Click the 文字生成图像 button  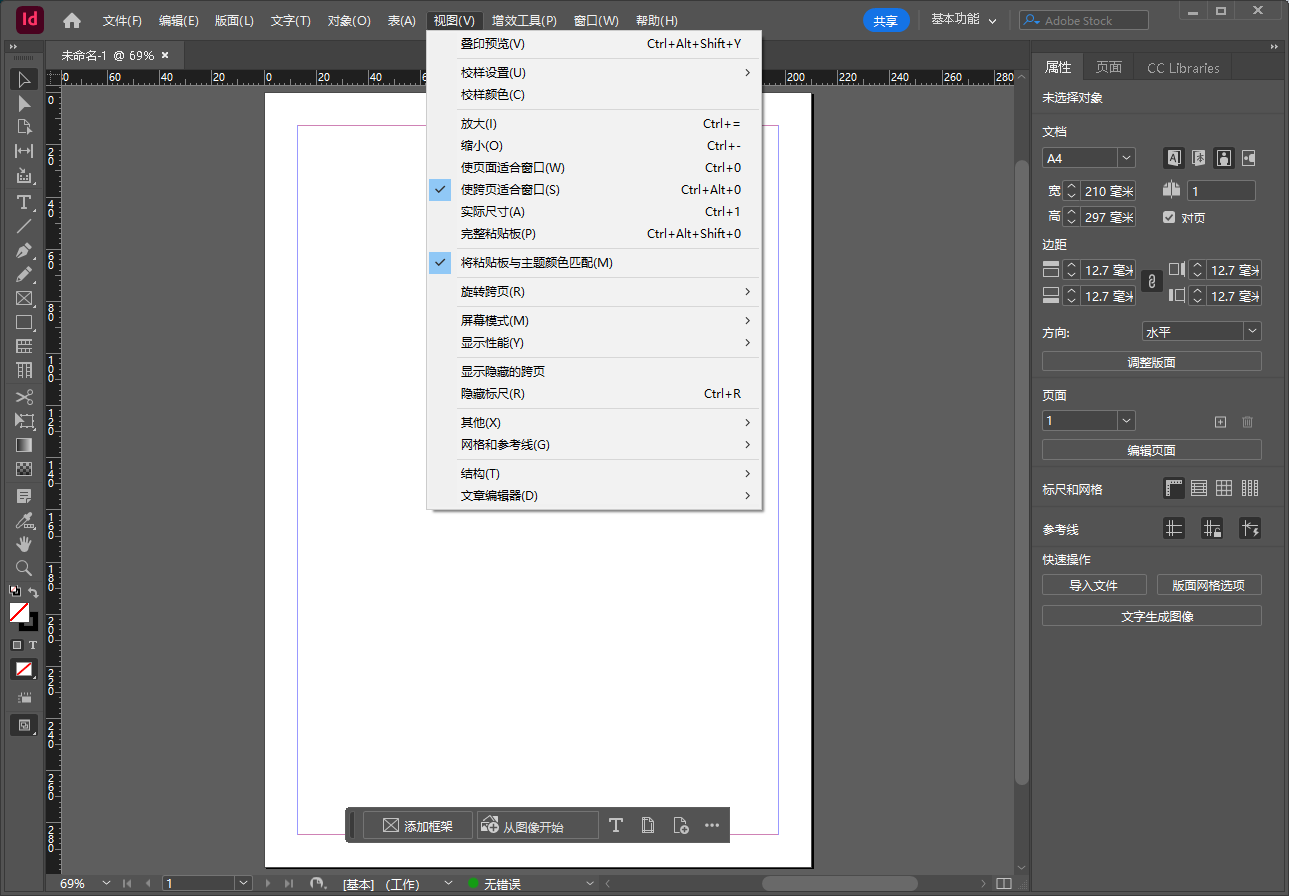pos(1152,616)
